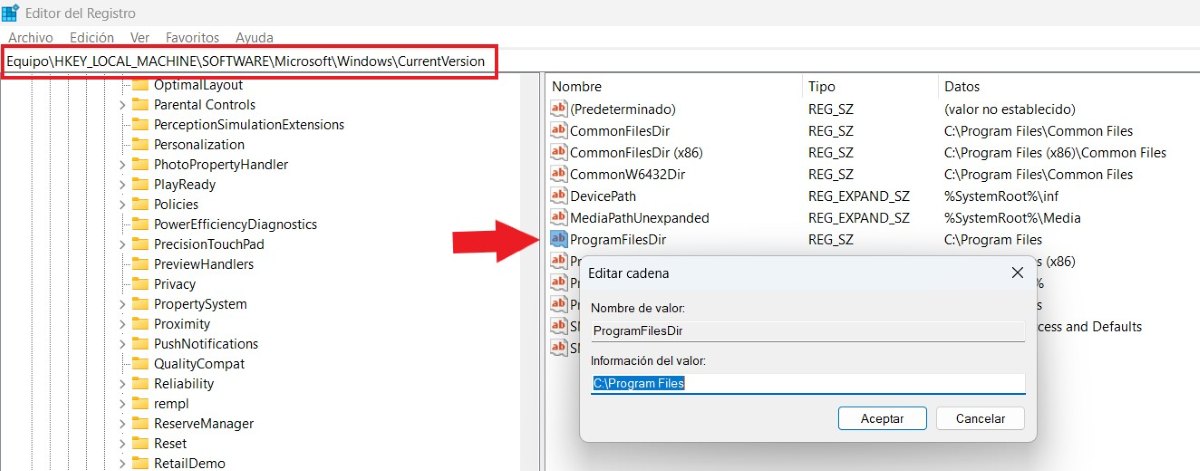This screenshot has width=1200, height=471.
Task: Expand the PropertySystem key
Action: coord(121,305)
